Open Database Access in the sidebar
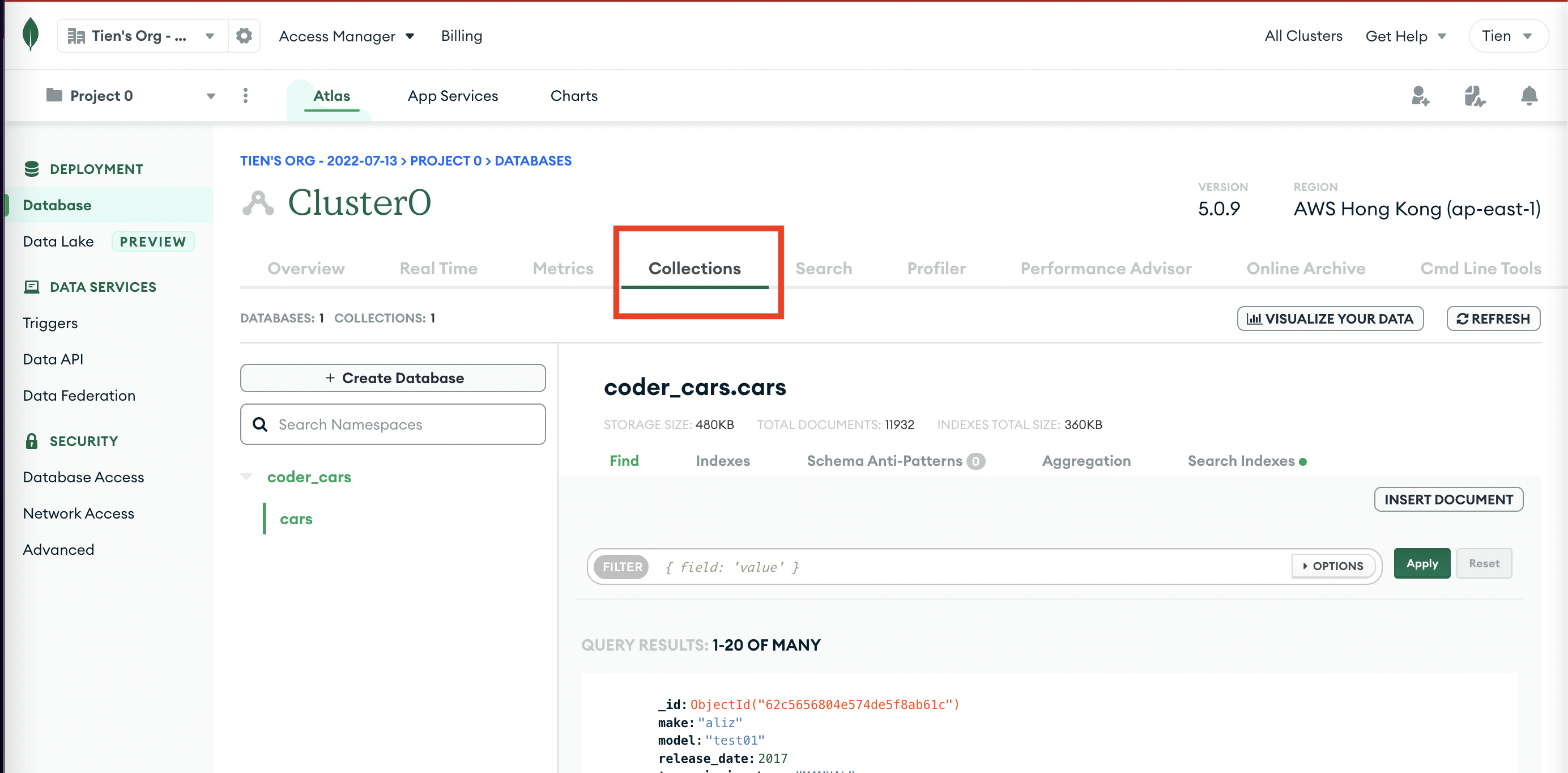 click(83, 478)
